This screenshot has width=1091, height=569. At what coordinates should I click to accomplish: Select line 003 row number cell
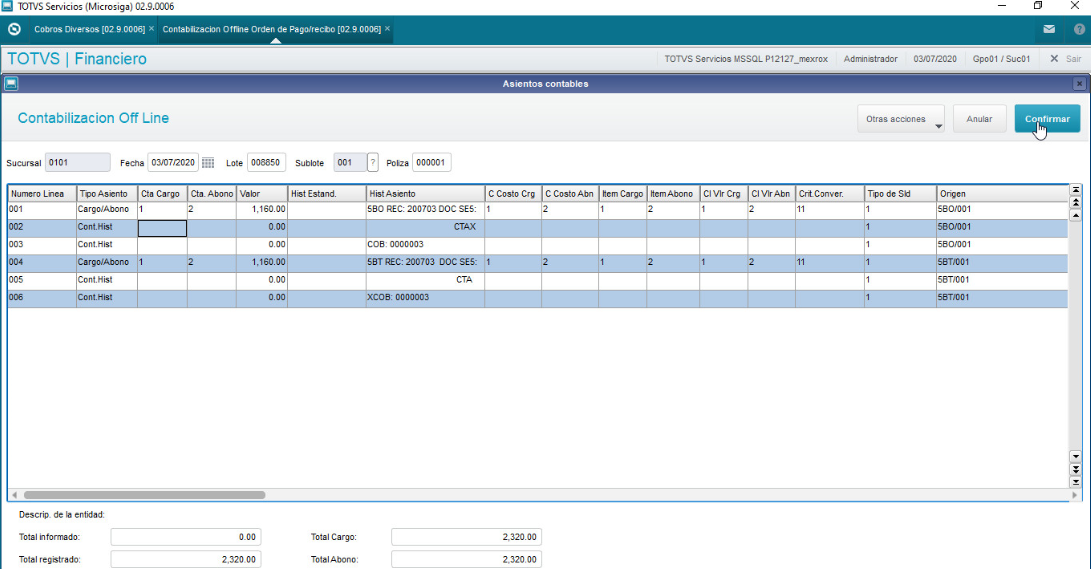point(42,245)
